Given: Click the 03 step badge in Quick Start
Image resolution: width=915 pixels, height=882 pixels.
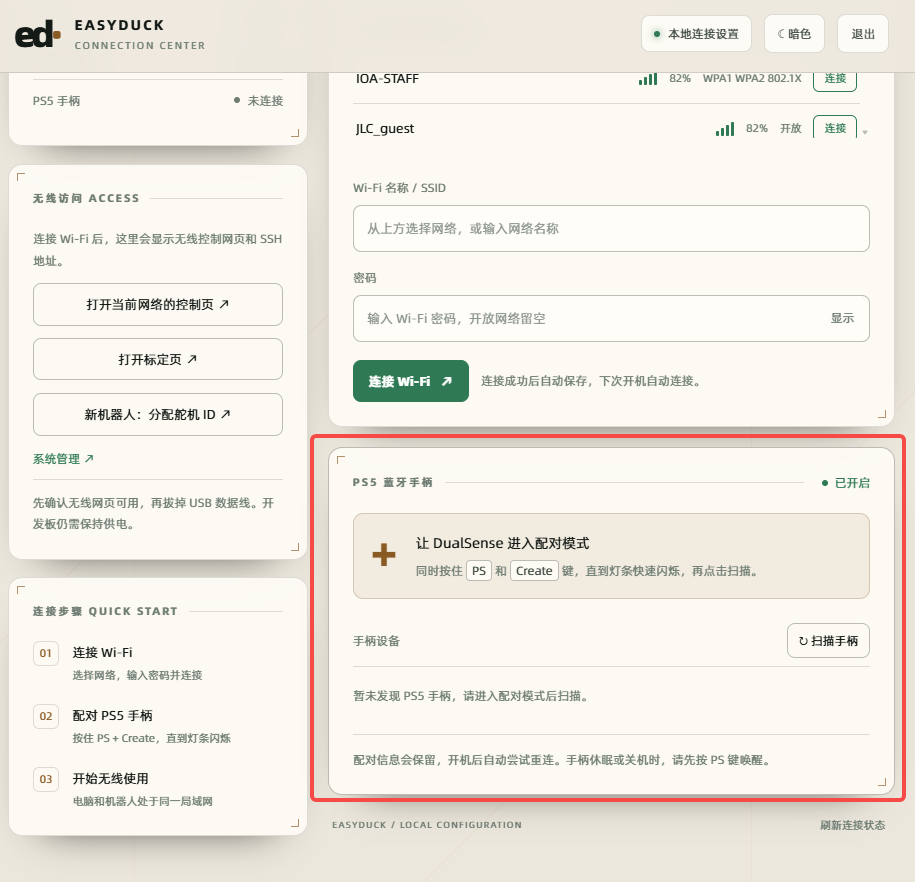Looking at the screenshot, I should pyautogui.click(x=46, y=779).
